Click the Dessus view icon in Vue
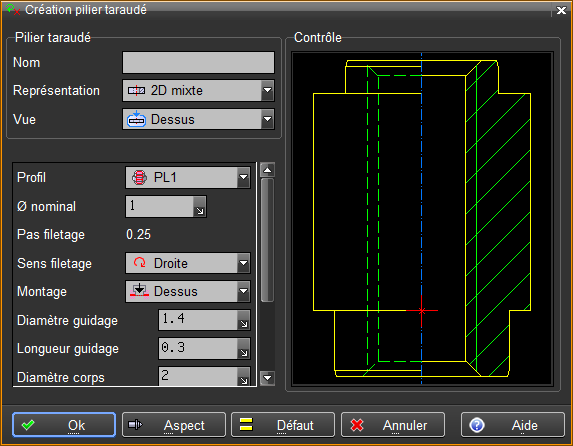Screen dimensions: 573x446 (x=136, y=119)
